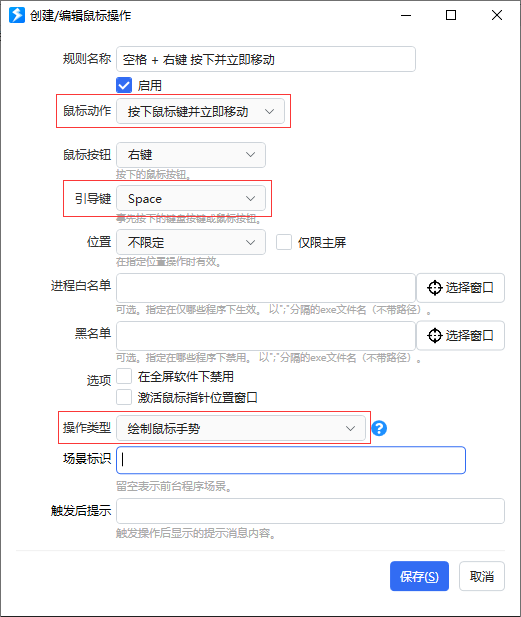Close the dialog with the X icon
The image size is (521, 617).
click(x=497, y=15)
